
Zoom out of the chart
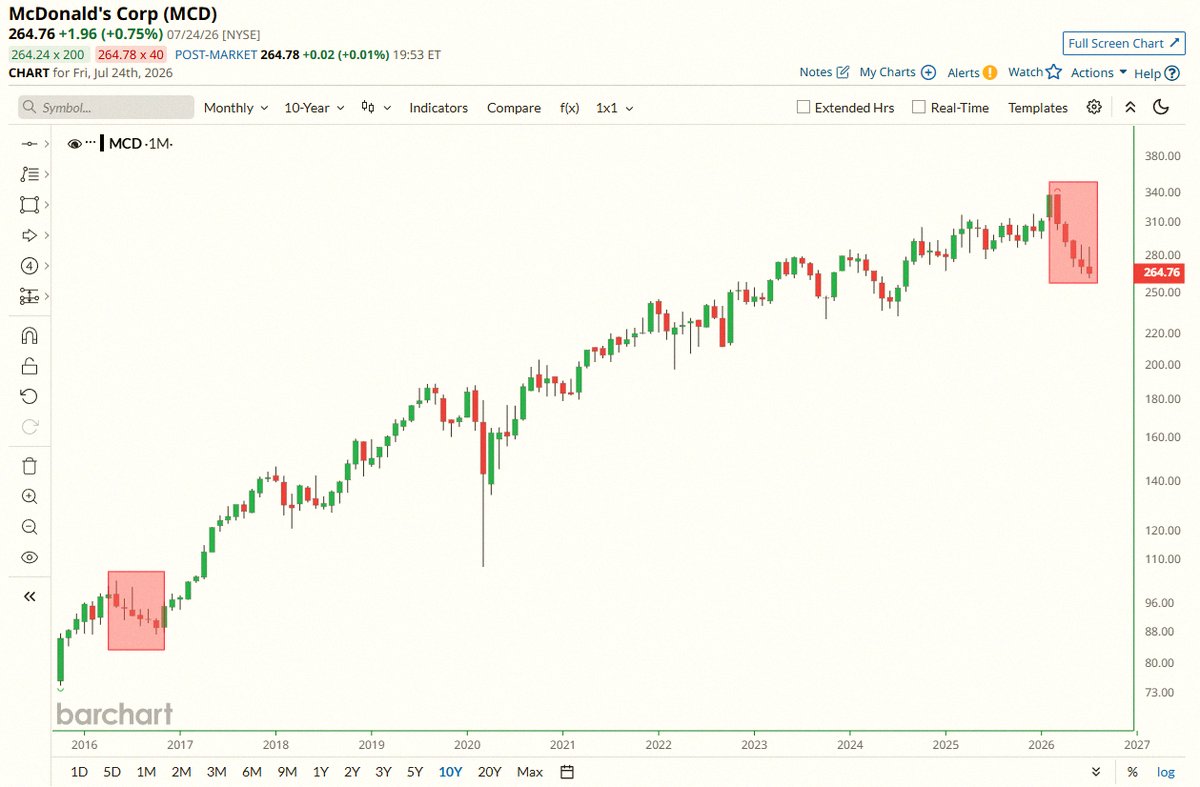pyautogui.click(x=29, y=527)
